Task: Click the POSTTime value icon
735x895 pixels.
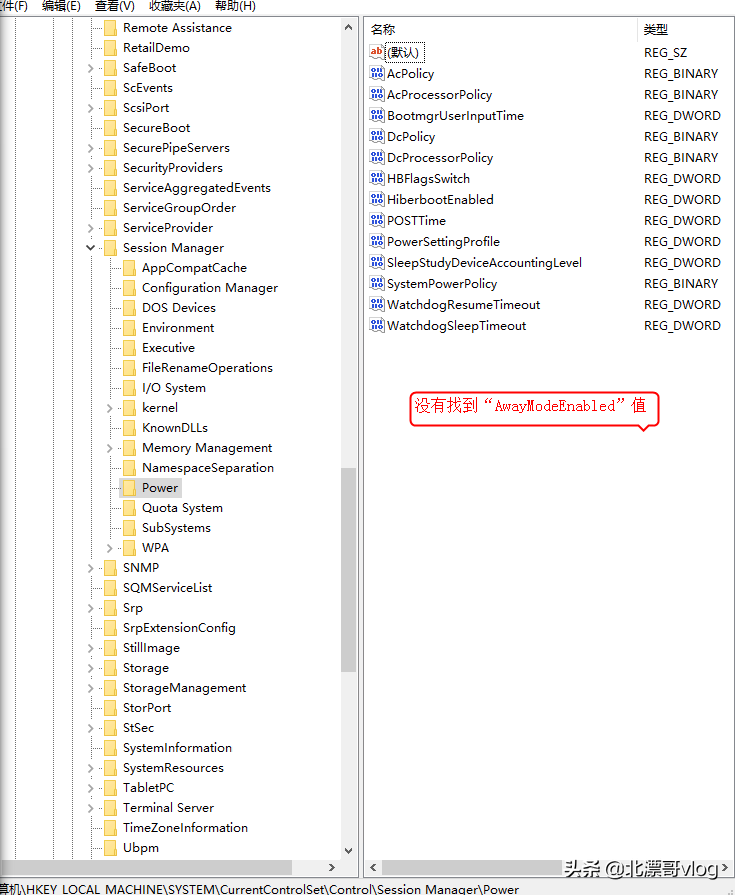Action: (x=377, y=220)
